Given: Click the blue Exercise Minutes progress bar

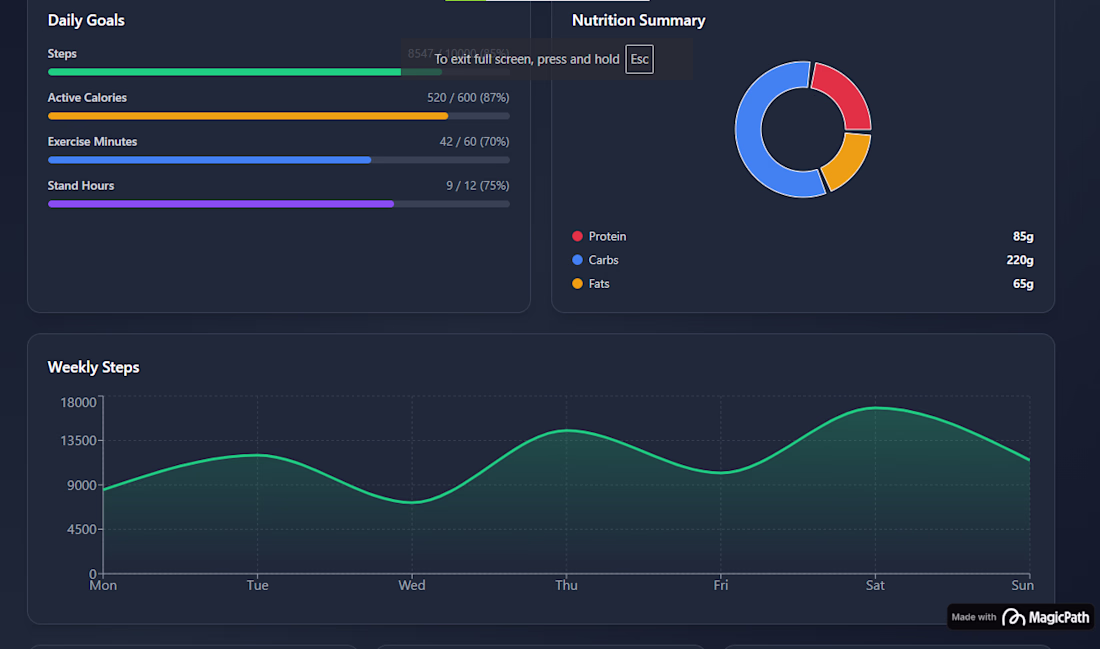Looking at the screenshot, I should tap(279, 160).
